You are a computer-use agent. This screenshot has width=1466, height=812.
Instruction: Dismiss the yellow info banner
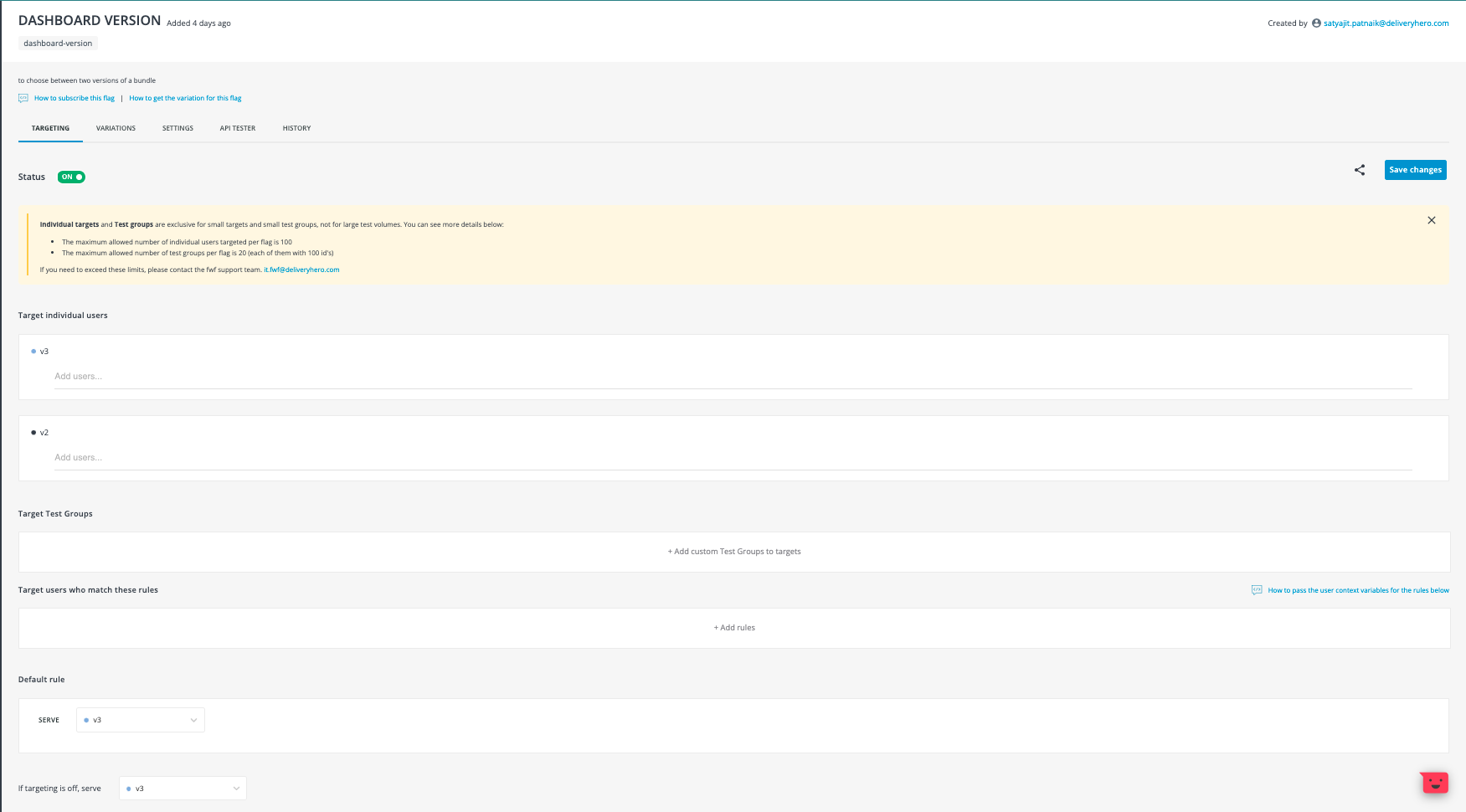1432,220
